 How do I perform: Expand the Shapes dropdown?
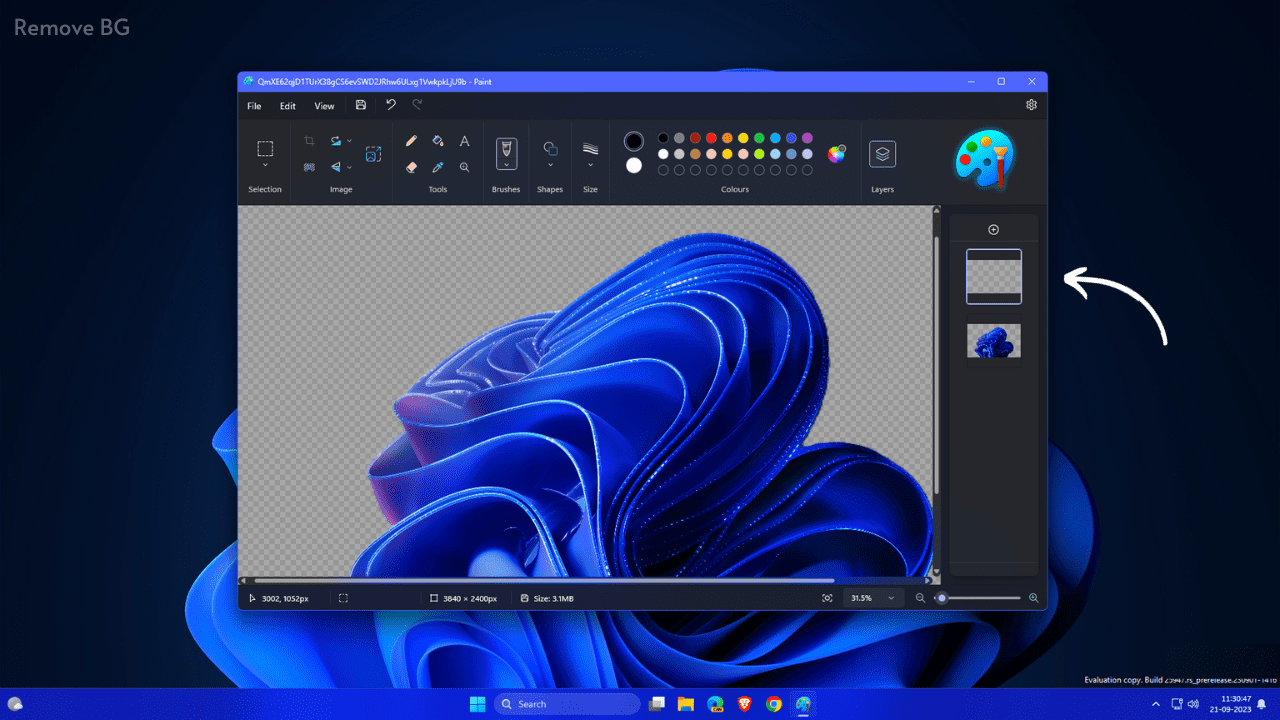(550, 165)
